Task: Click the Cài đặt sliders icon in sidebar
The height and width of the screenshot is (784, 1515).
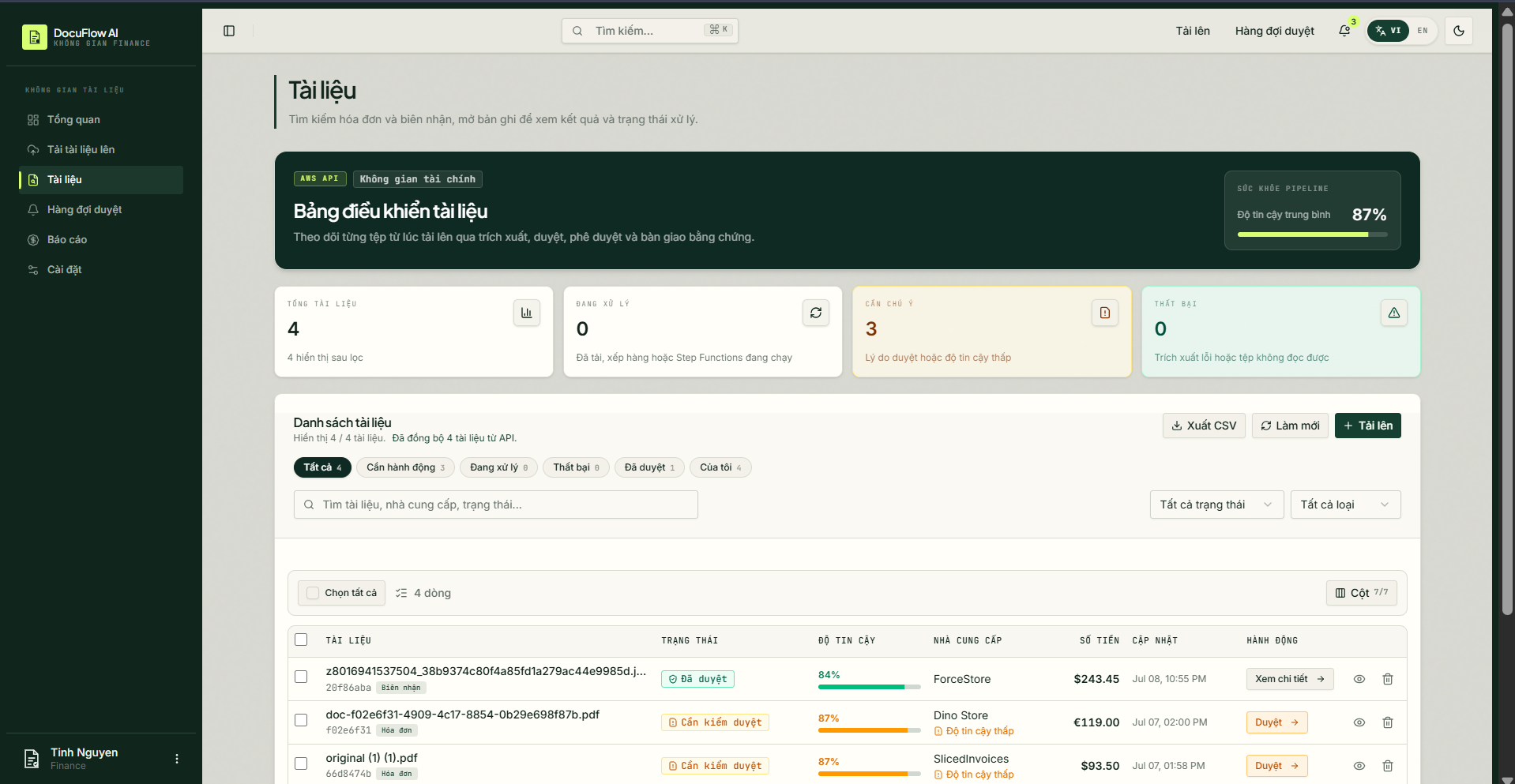Action: coord(33,270)
